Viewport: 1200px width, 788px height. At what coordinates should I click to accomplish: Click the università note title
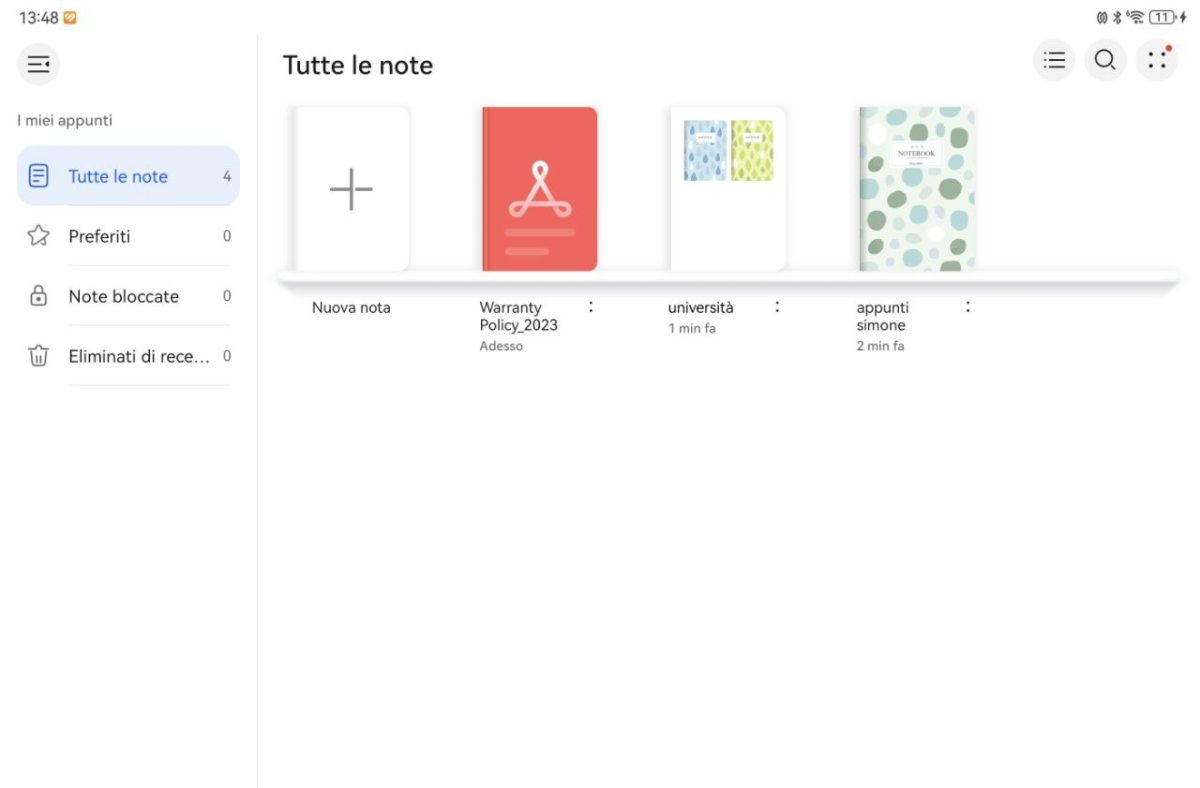[x=701, y=308]
